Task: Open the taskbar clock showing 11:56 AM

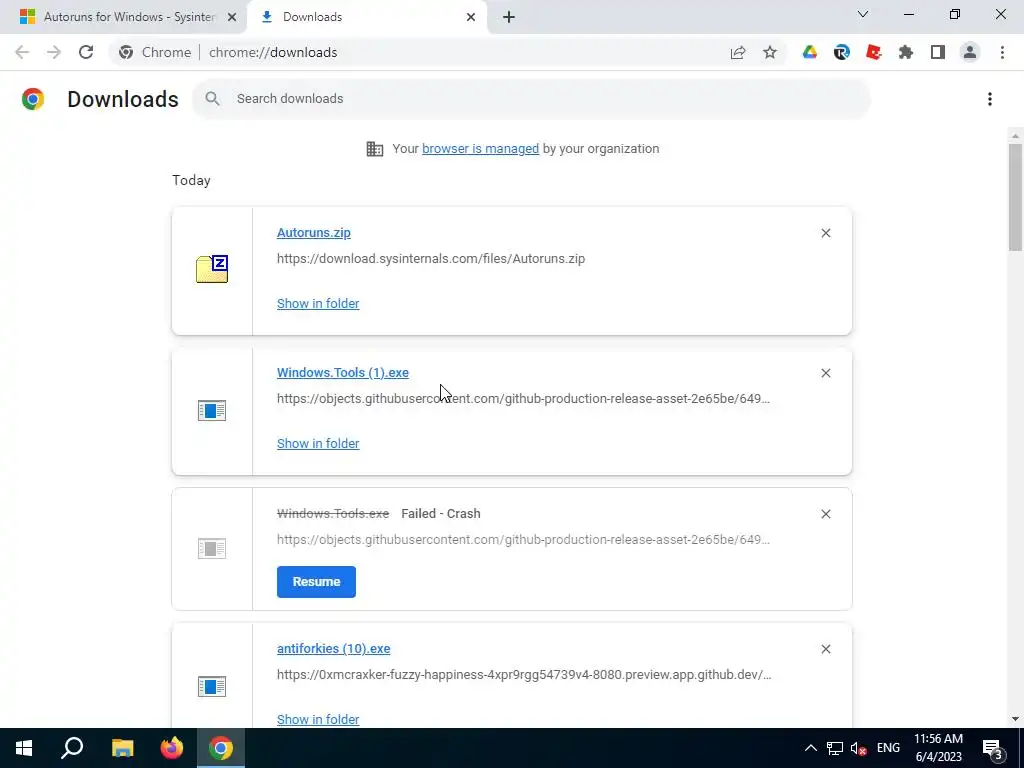Action: pos(938,748)
